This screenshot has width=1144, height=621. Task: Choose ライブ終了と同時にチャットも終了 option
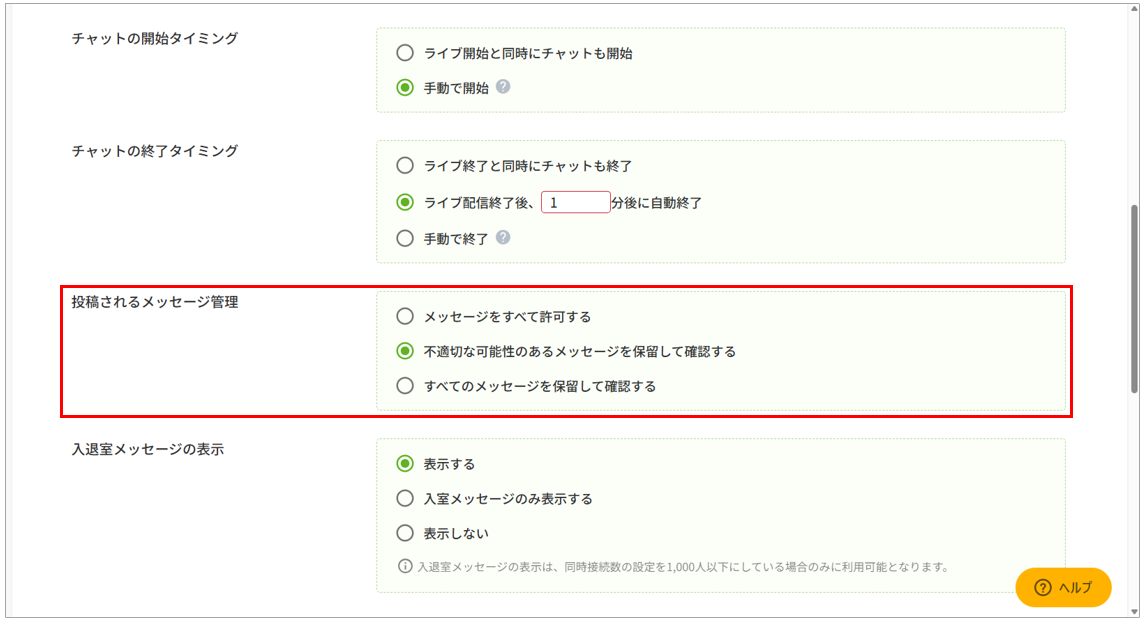point(405,166)
